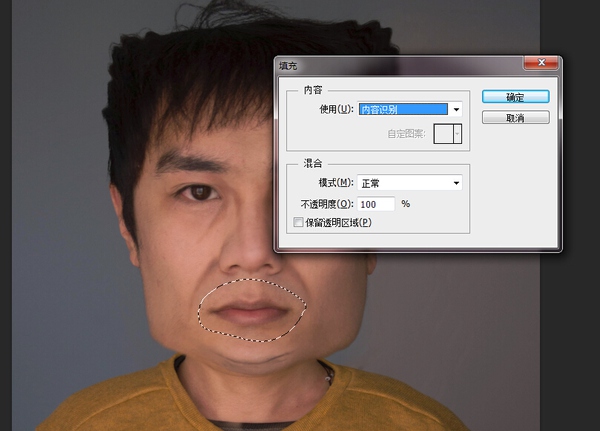Click the 确定 button
Image resolution: width=600 pixels, height=431 pixels.
[x=515, y=97]
